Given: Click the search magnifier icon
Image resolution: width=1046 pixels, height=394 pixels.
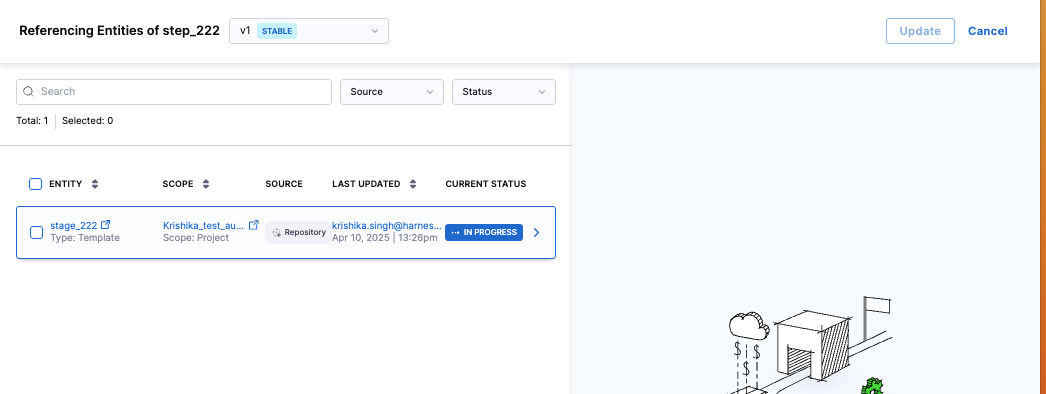Looking at the screenshot, I should 29,91.
